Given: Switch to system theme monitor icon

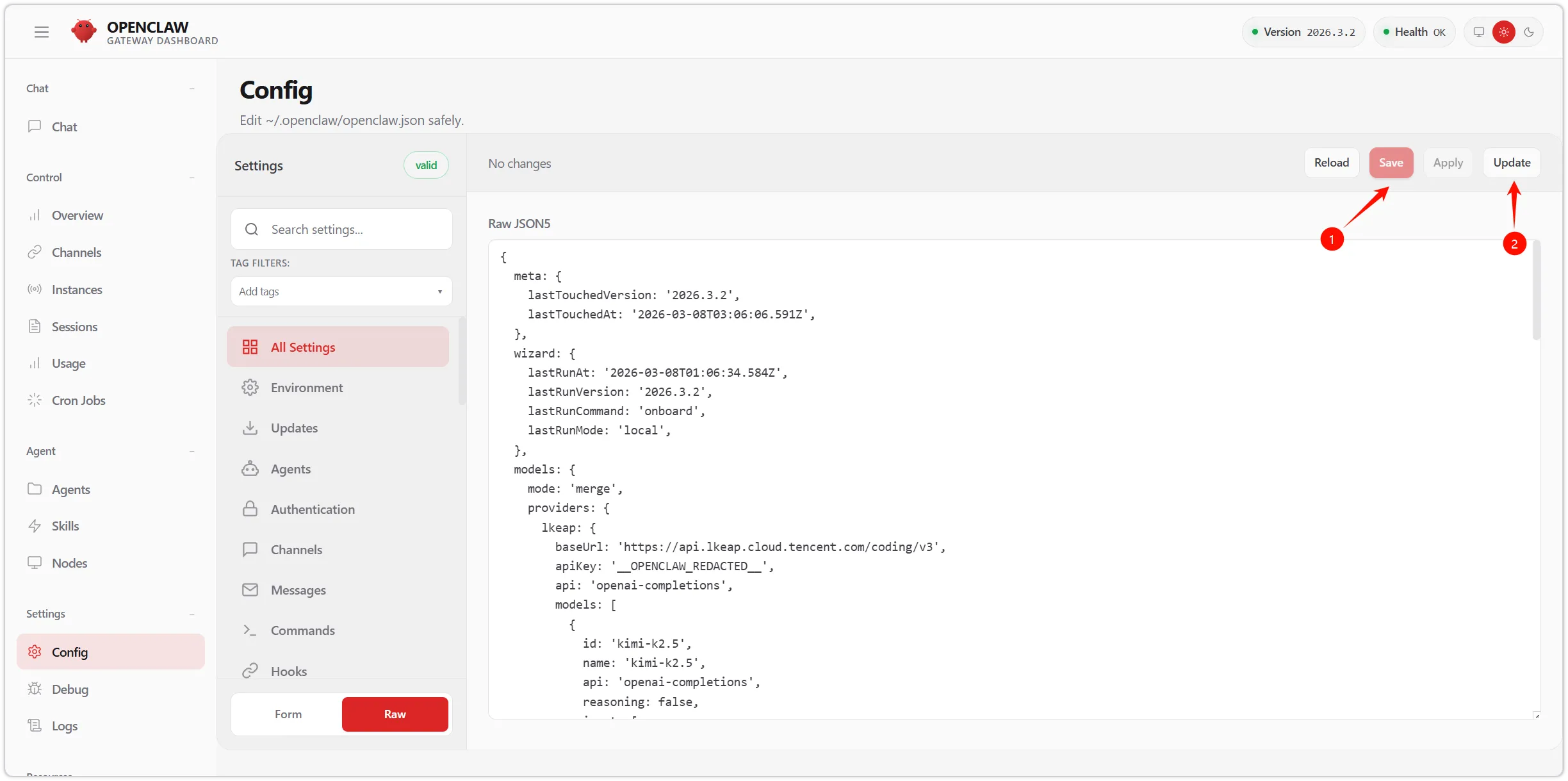Looking at the screenshot, I should click(x=1479, y=32).
